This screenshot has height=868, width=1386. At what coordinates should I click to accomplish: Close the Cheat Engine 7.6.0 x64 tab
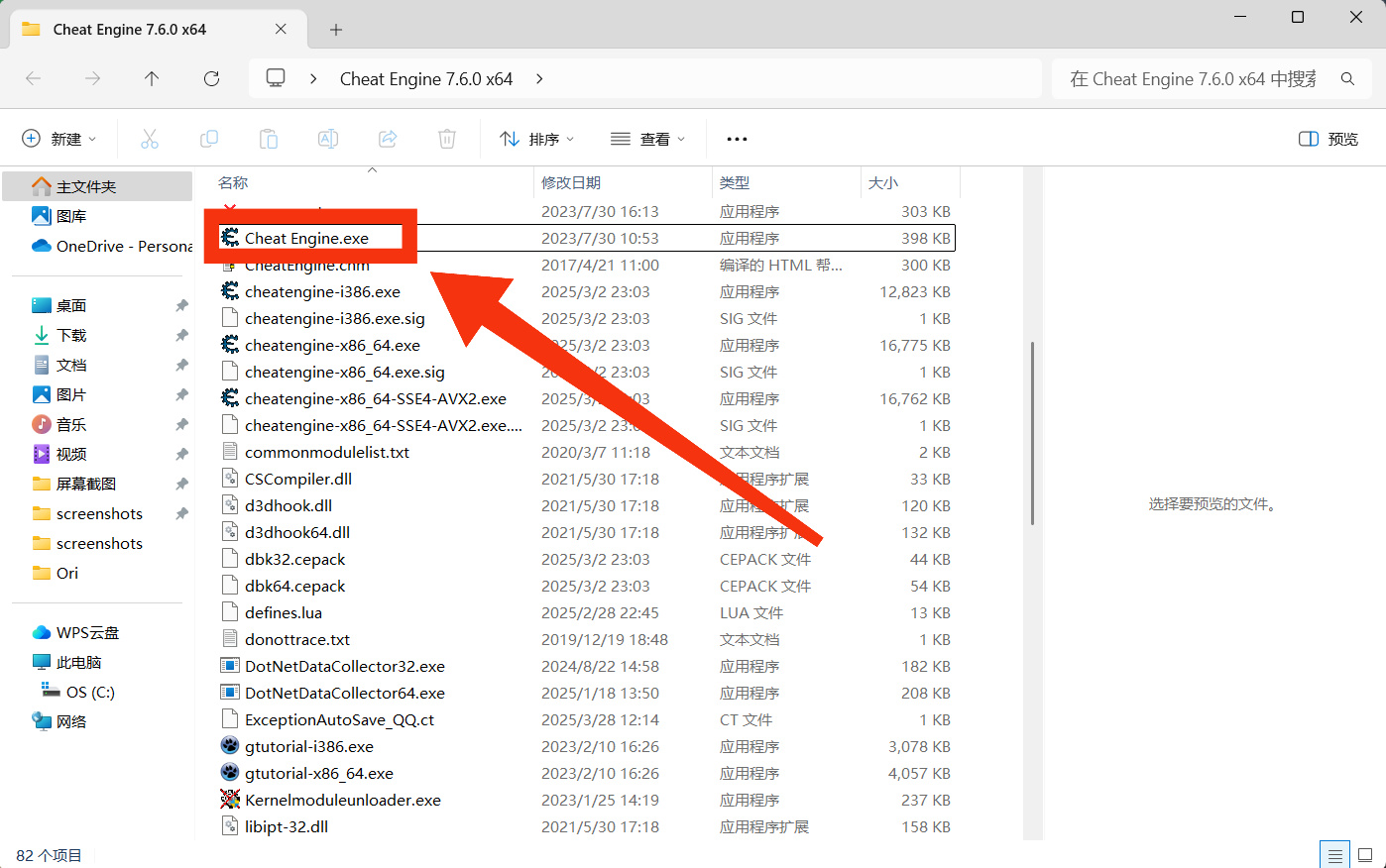(x=281, y=30)
